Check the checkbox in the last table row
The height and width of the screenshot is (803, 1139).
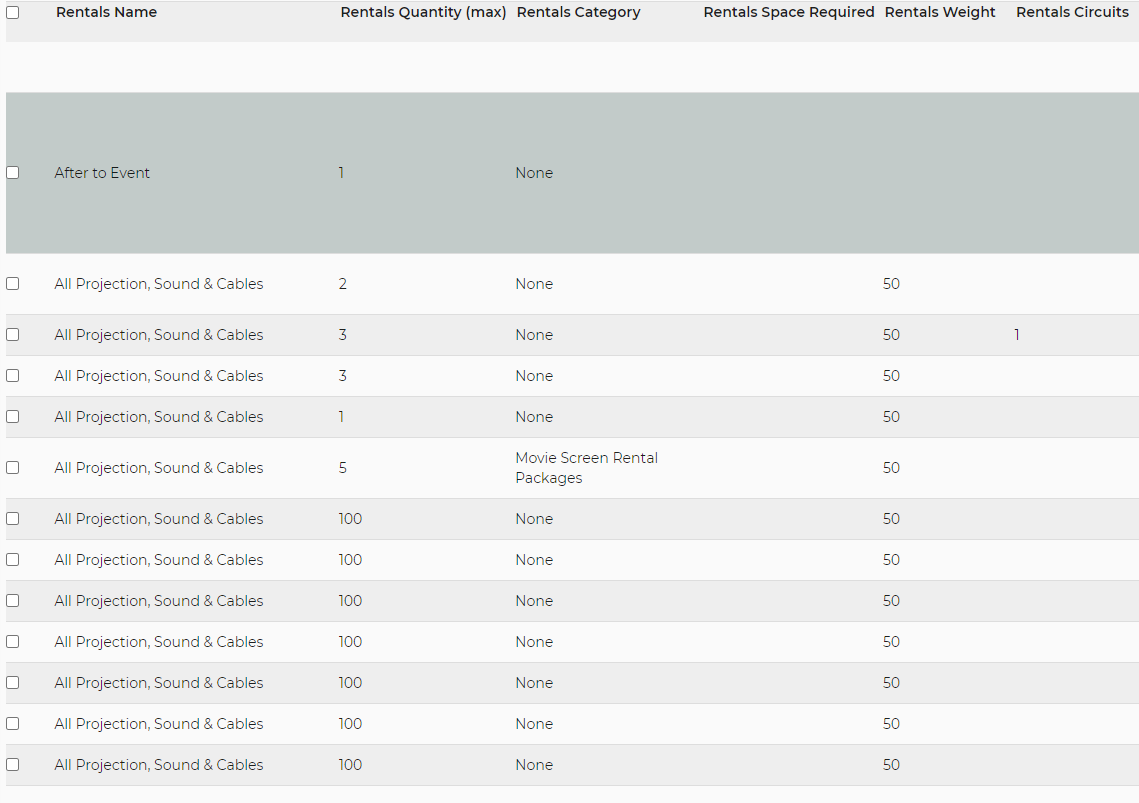(x=12, y=765)
